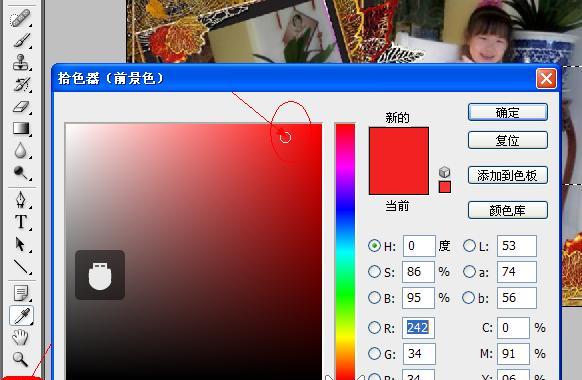This screenshot has width=582, height=380.
Task: Open the 颜色库 color libraries
Action: [508, 210]
